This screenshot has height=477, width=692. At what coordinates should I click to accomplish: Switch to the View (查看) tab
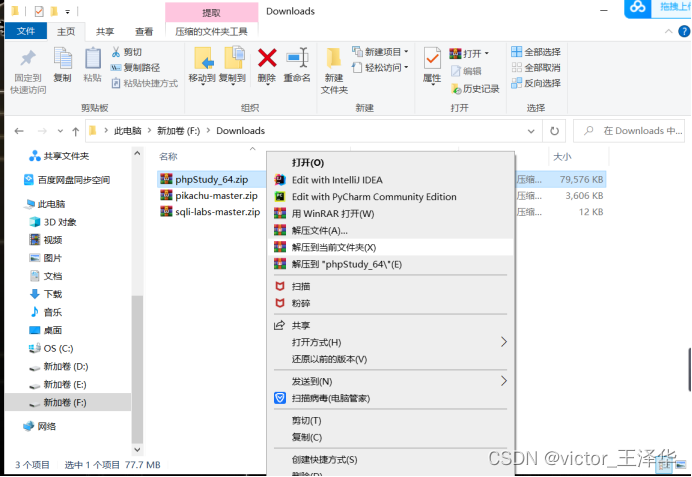pos(144,31)
